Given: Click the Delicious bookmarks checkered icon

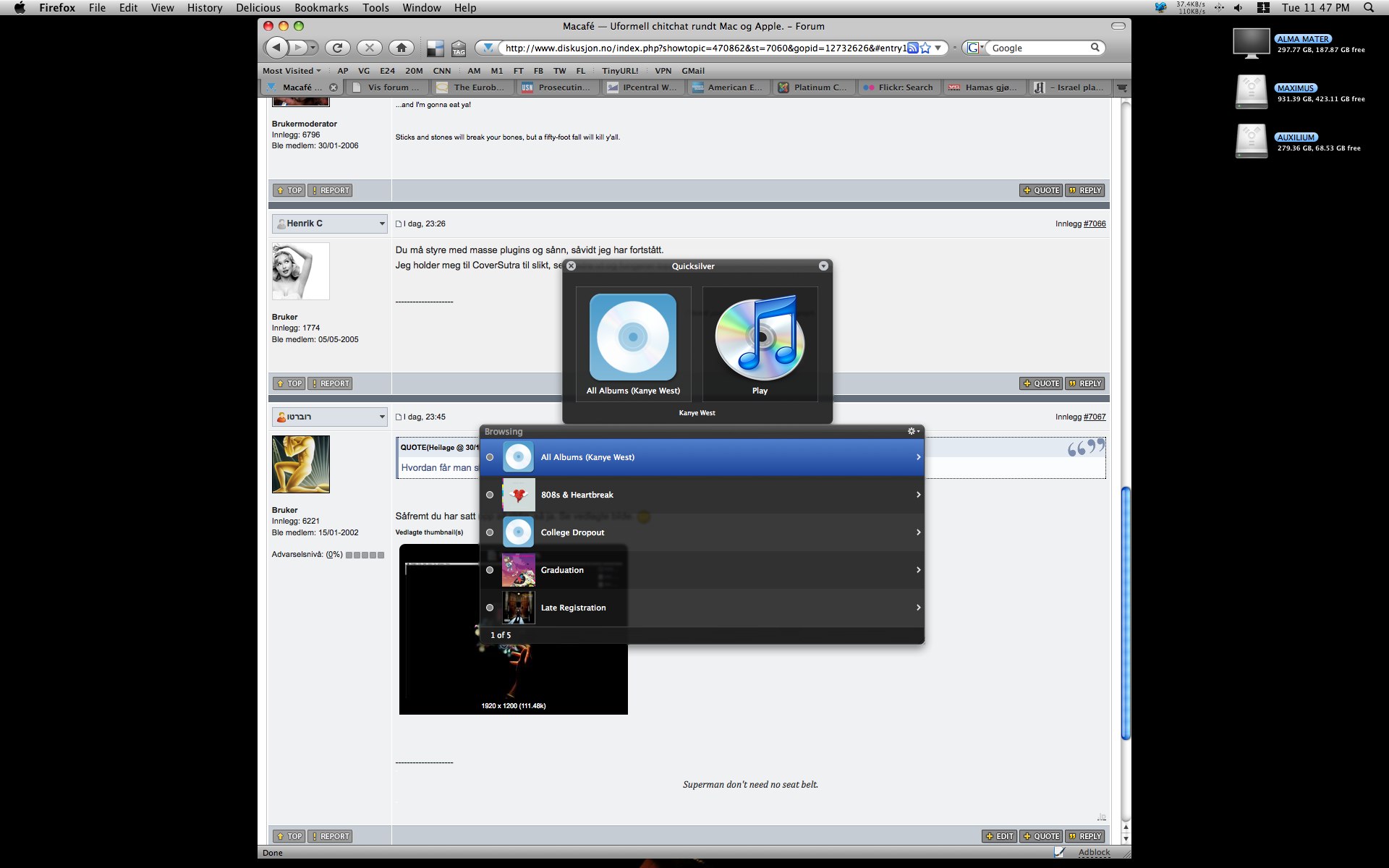Looking at the screenshot, I should pyautogui.click(x=435, y=48).
